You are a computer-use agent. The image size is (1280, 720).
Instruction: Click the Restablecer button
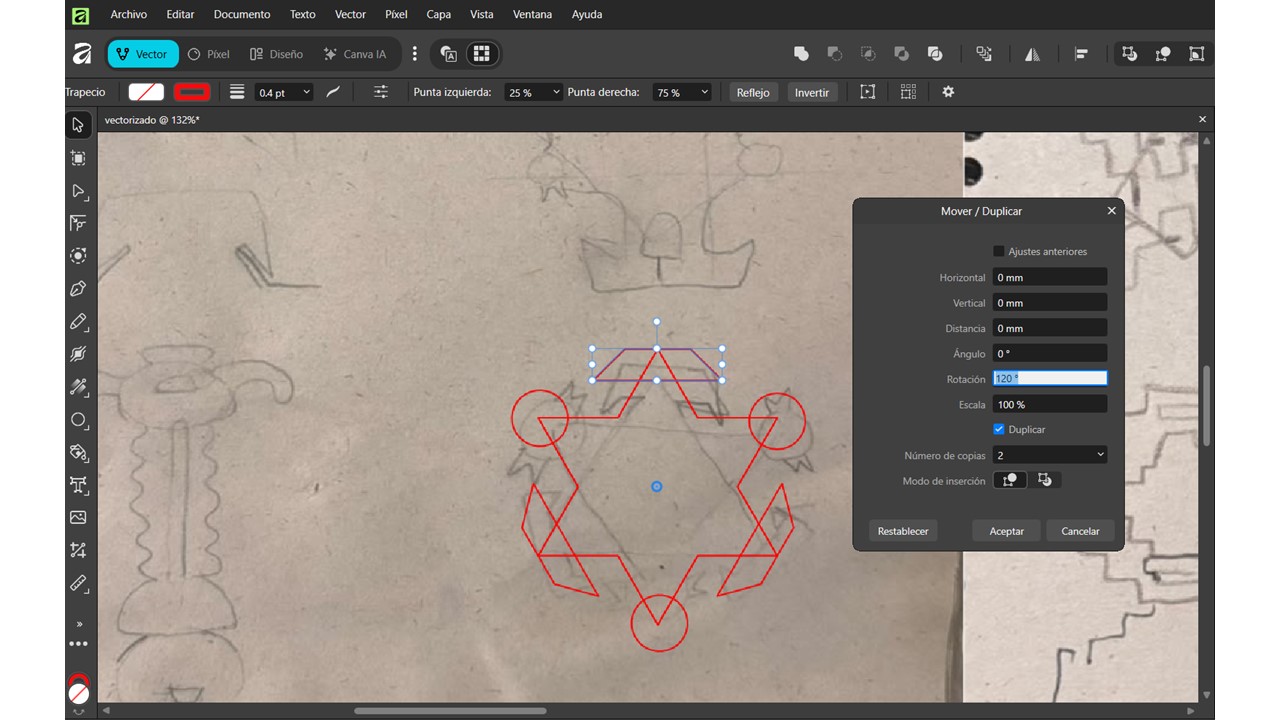point(903,531)
